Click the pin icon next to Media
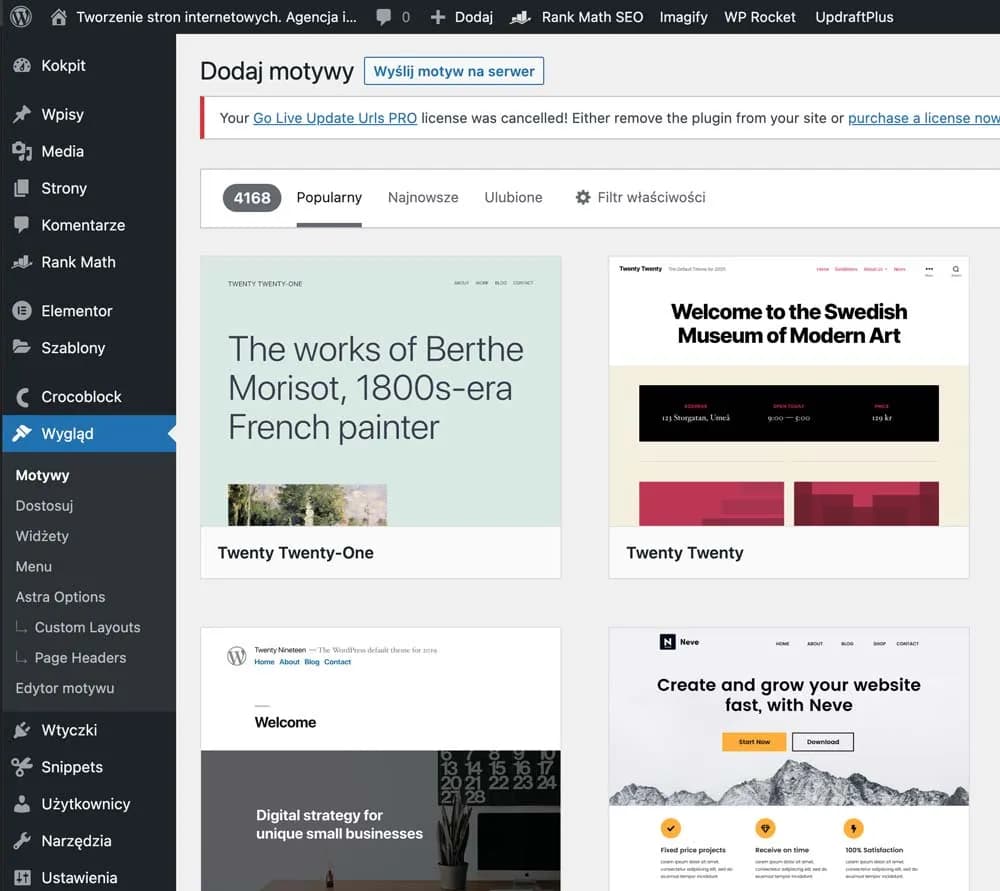1000x891 pixels. click(x=22, y=151)
